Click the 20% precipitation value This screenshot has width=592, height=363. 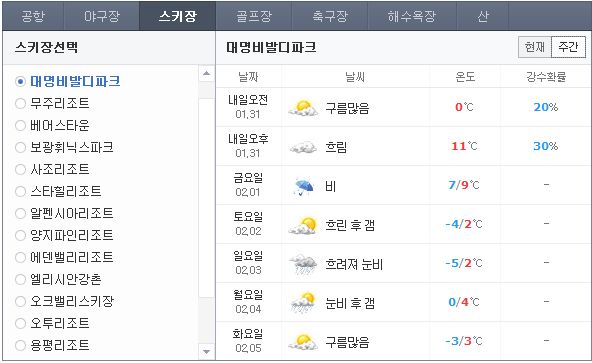(x=546, y=107)
